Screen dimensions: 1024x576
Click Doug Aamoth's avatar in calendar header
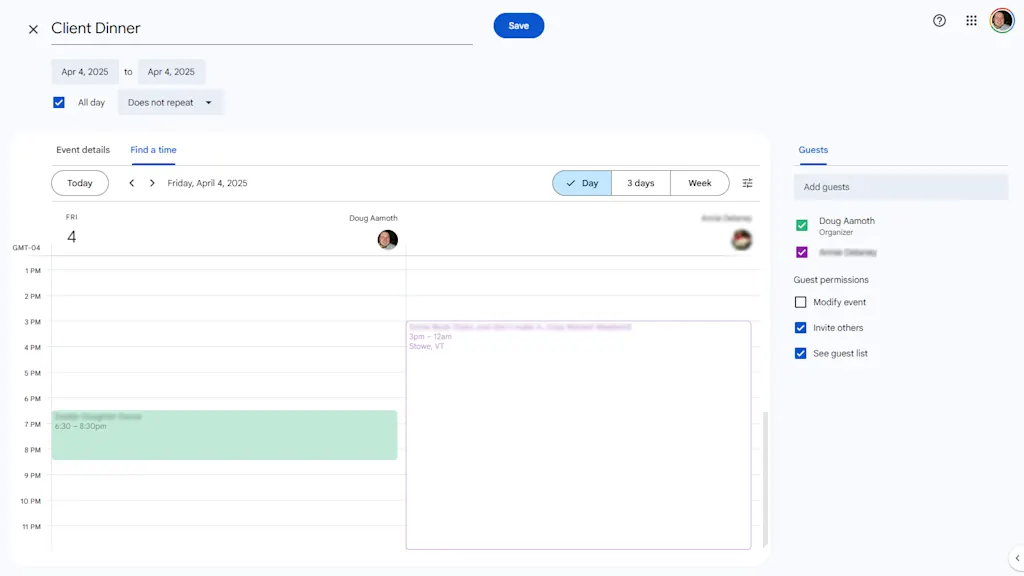pos(388,240)
